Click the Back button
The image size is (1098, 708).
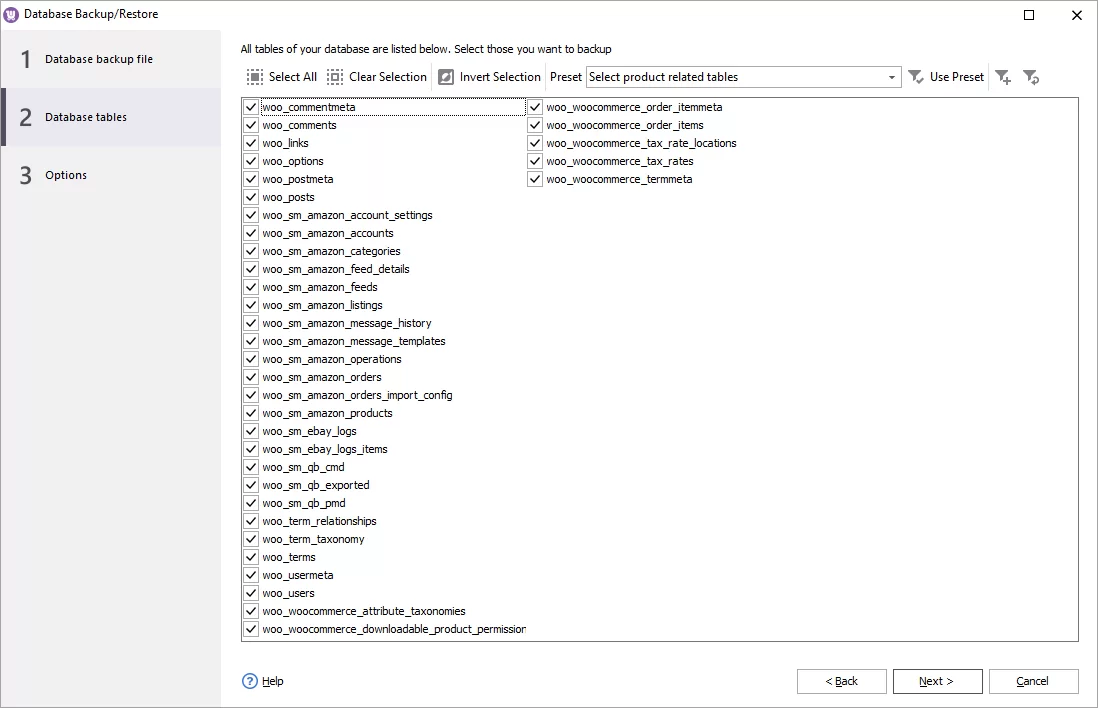tap(841, 681)
